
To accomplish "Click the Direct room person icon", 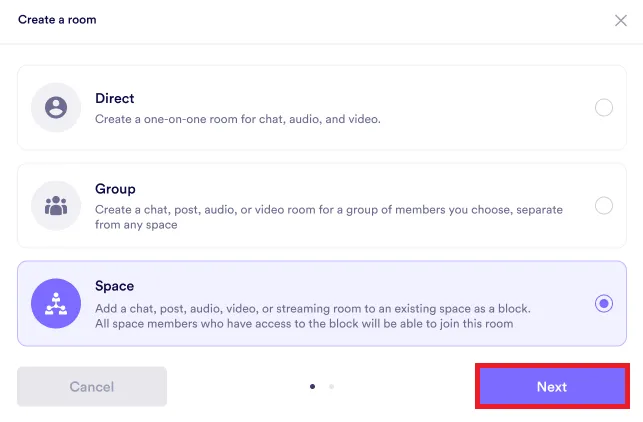I will click(x=56, y=108).
